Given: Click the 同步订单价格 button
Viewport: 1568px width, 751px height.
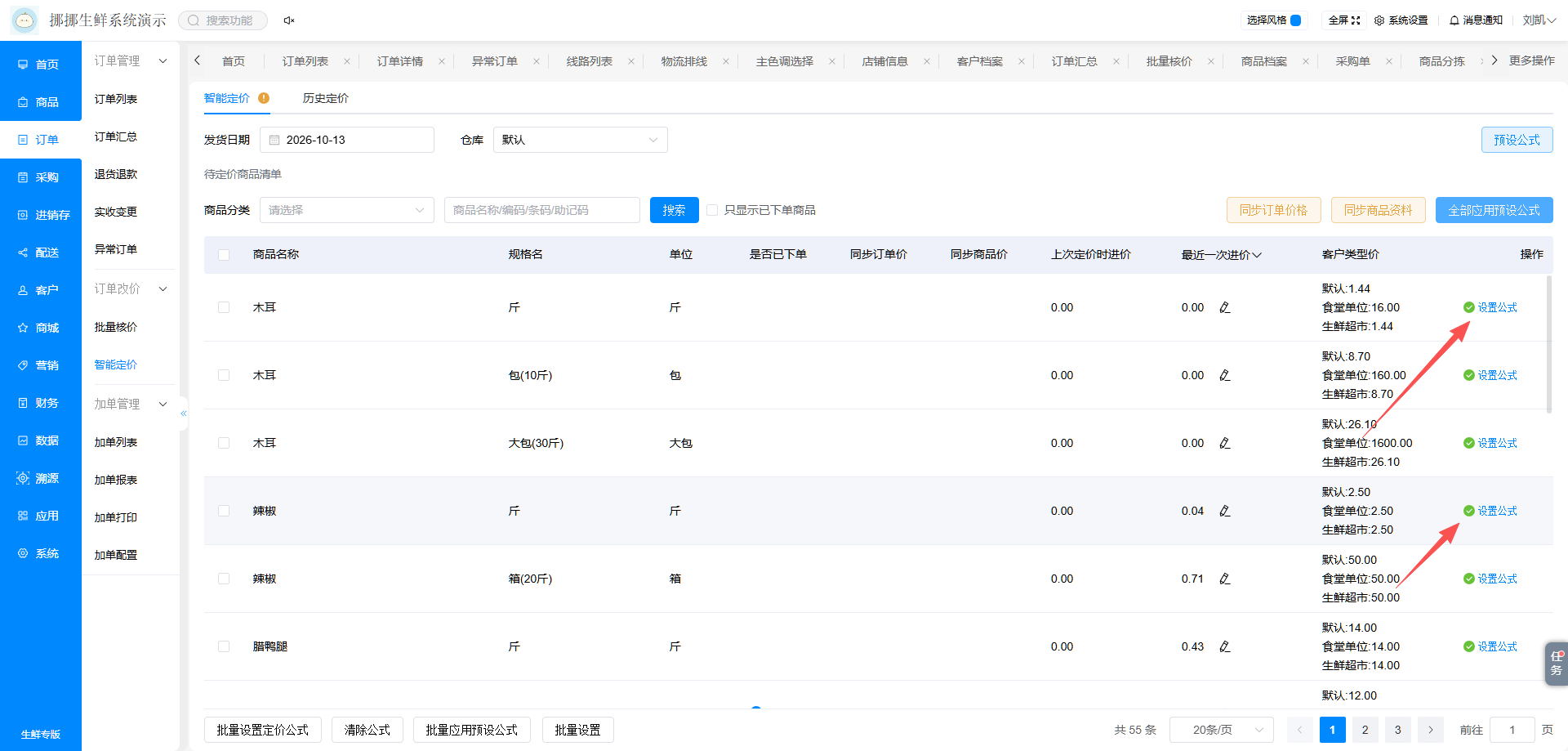Looking at the screenshot, I should coord(1274,210).
